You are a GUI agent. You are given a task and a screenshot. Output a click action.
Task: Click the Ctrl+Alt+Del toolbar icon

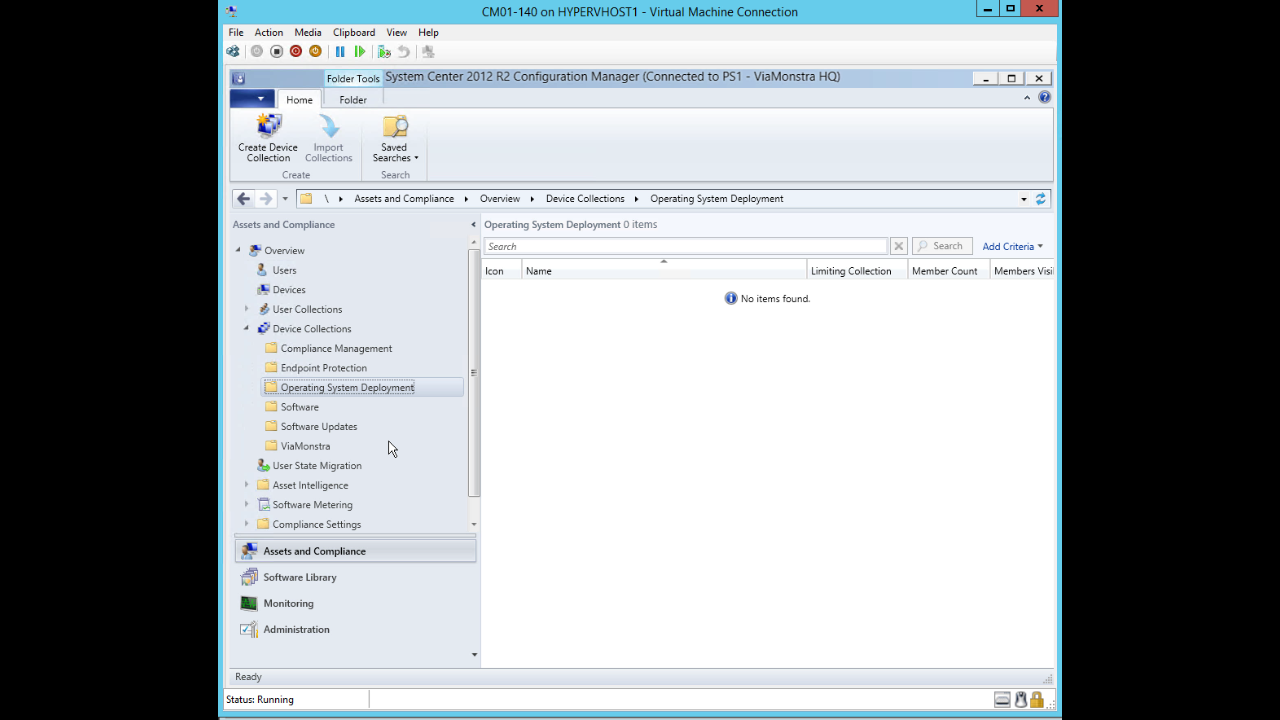click(x=233, y=52)
